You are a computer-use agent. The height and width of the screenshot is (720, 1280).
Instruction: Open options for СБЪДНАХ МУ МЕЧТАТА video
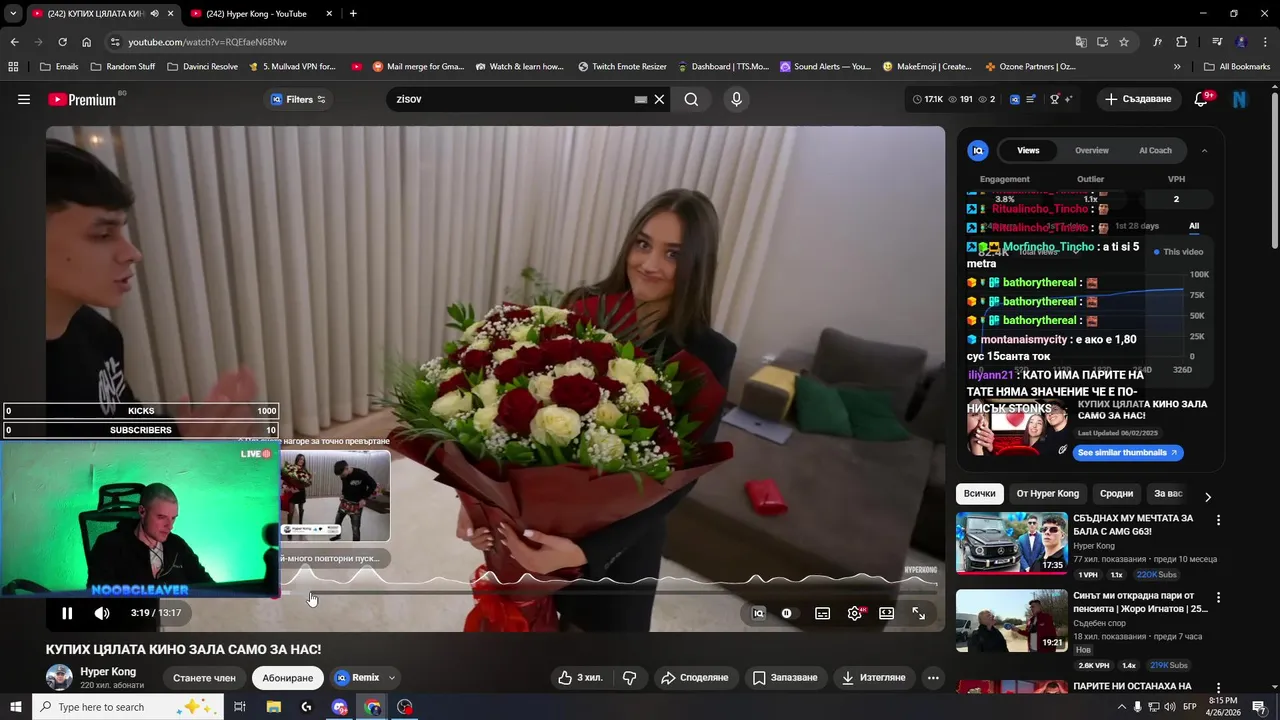tap(1218, 520)
